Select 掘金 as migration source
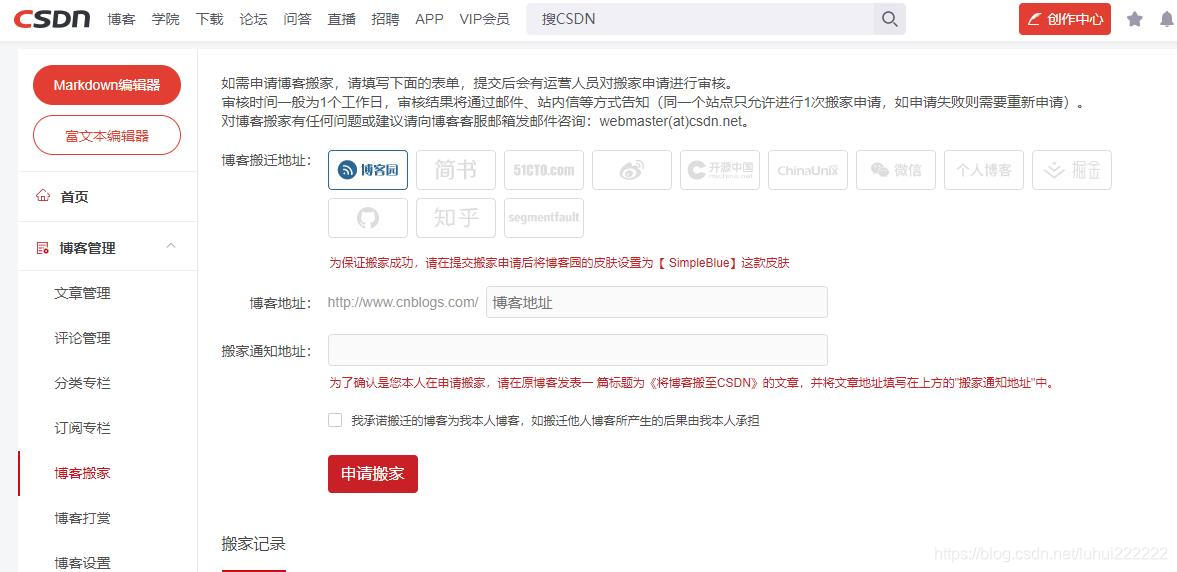Screen dimensions: 1177x572 click(1072, 170)
